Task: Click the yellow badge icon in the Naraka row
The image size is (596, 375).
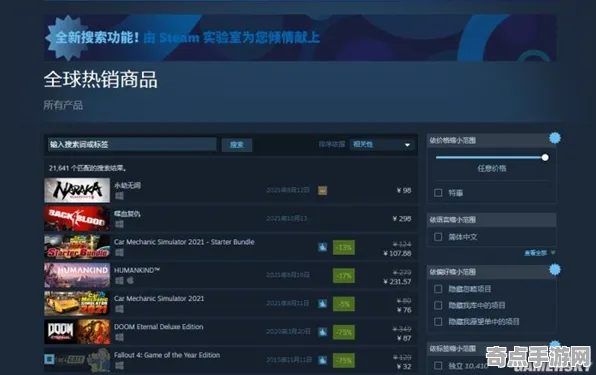Action: (x=322, y=190)
